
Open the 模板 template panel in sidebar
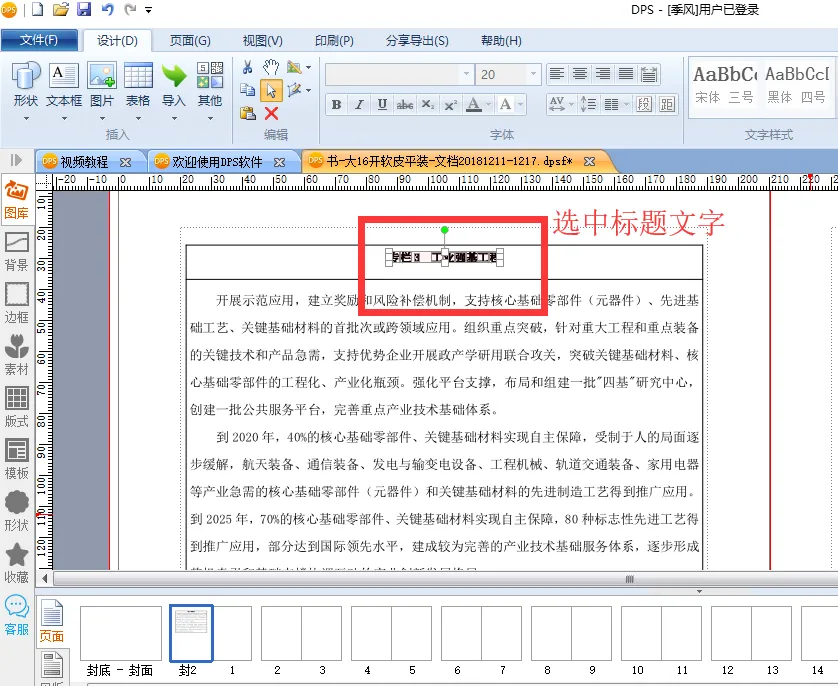point(17,459)
